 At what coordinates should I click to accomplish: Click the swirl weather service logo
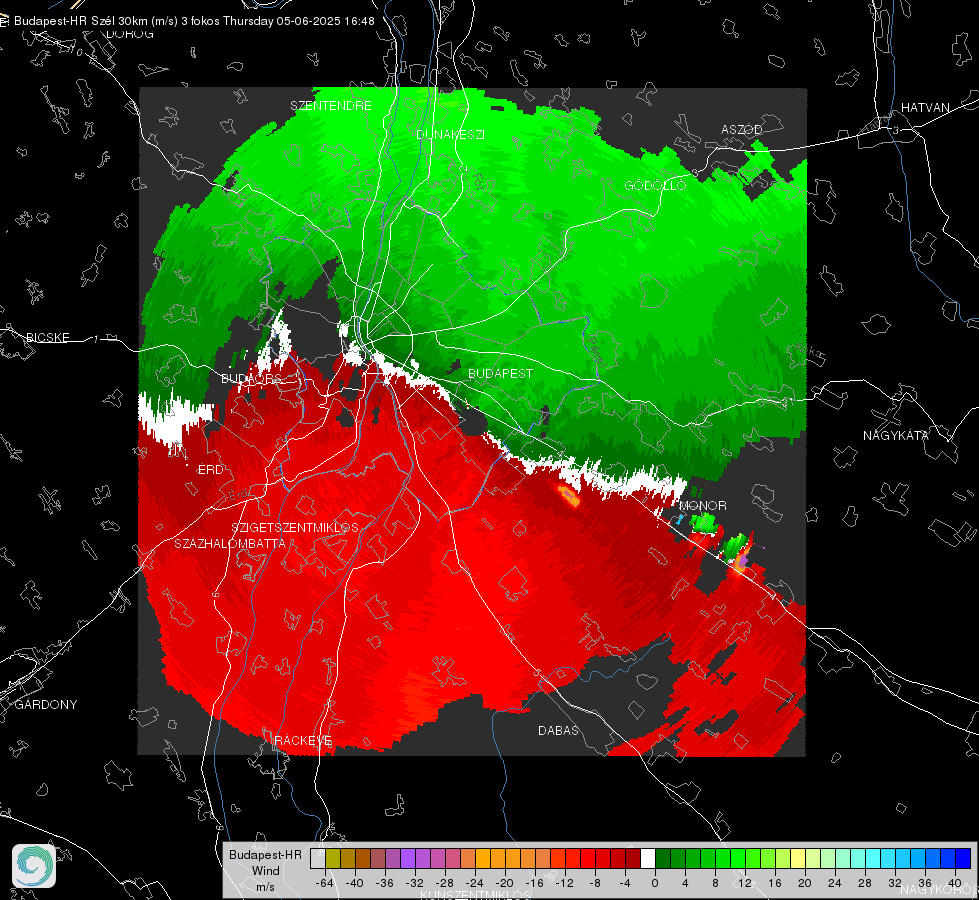click(34, 866)
